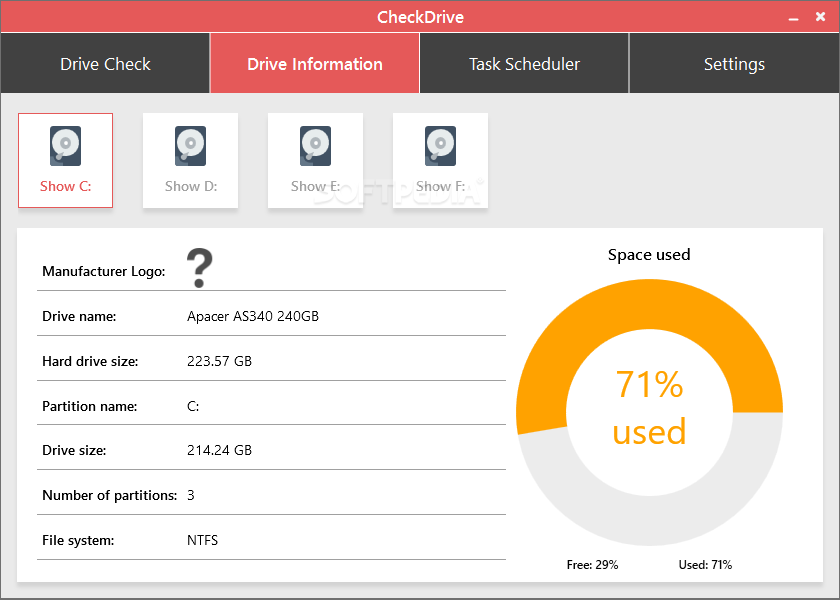This screenshot has width=840, height=600.
Task: Switch to the Drive Check tab
Action: point(105,63)
